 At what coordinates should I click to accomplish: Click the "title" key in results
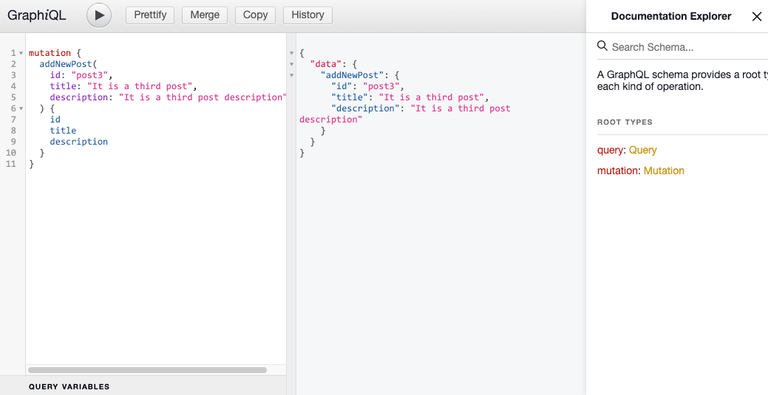click(349, 97)
